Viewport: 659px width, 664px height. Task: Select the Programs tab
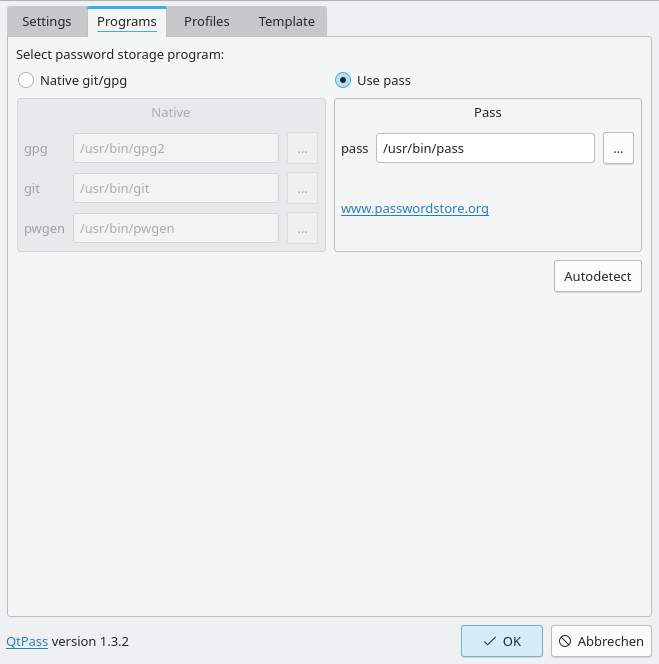click(127, 21)
